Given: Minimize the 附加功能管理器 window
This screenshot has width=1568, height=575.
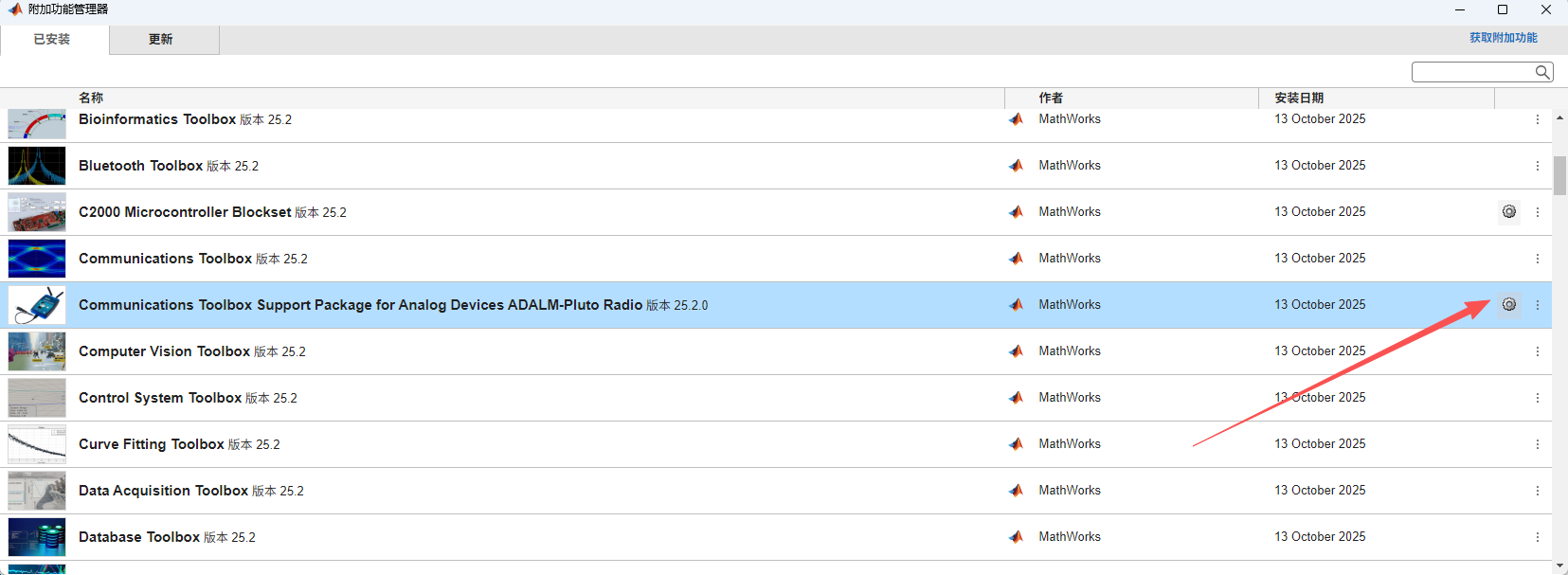Looking at the screenshot, I should [x=1460, y=9].
